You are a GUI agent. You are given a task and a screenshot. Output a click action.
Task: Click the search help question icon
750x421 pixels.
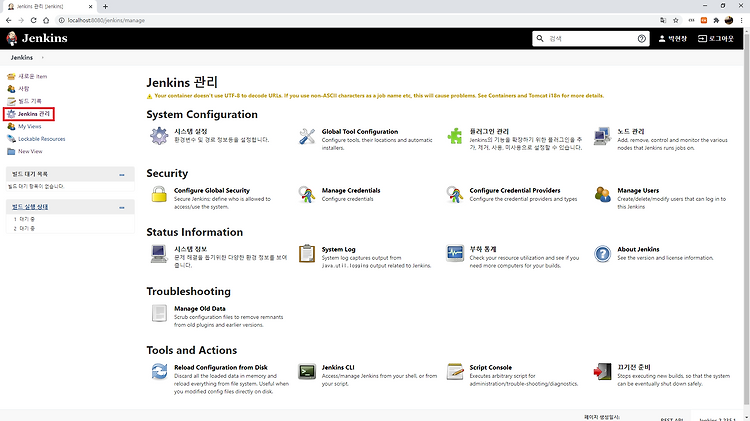pos(641,39)
